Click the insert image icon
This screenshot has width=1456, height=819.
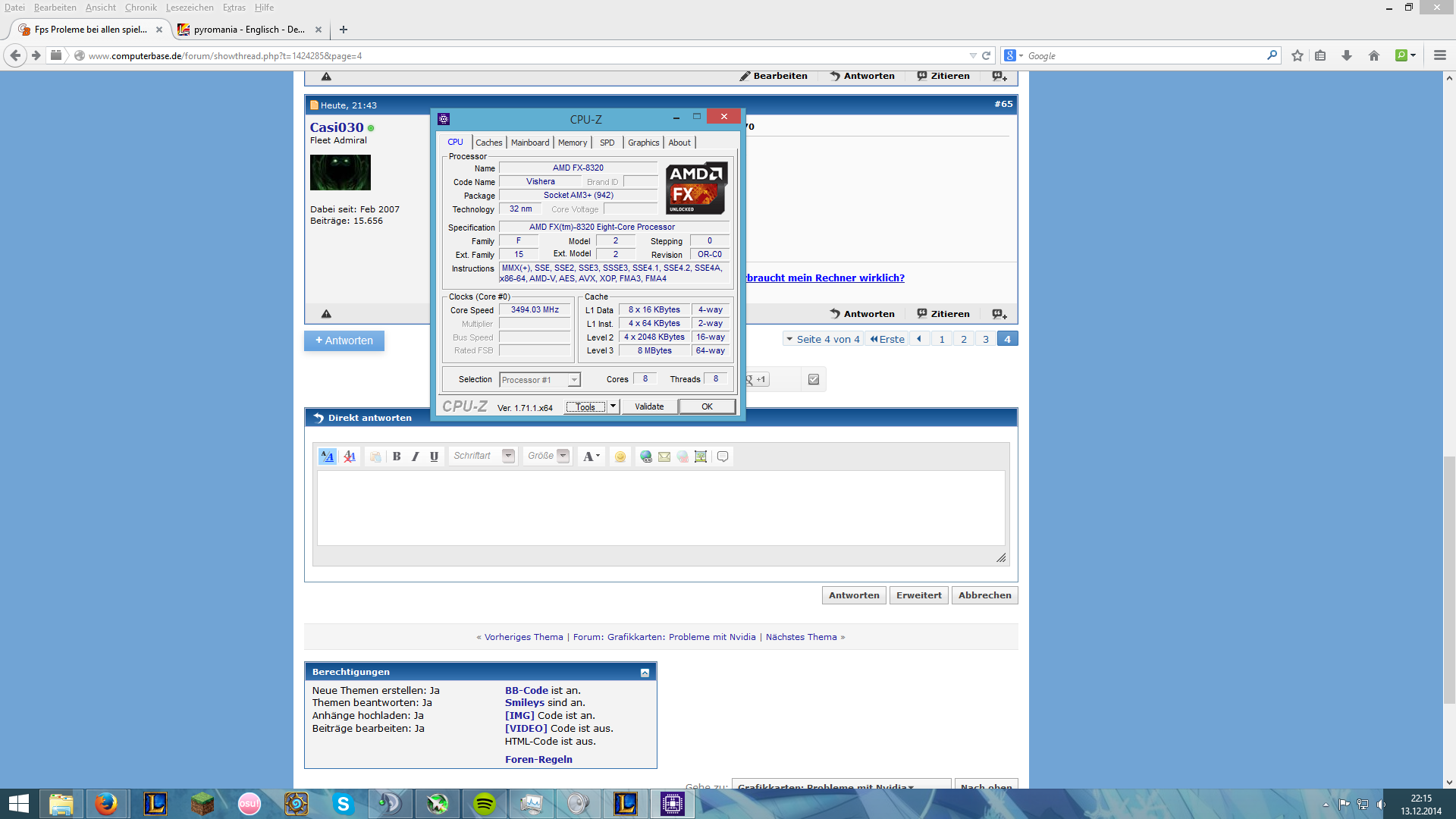(x=701, y=457)
